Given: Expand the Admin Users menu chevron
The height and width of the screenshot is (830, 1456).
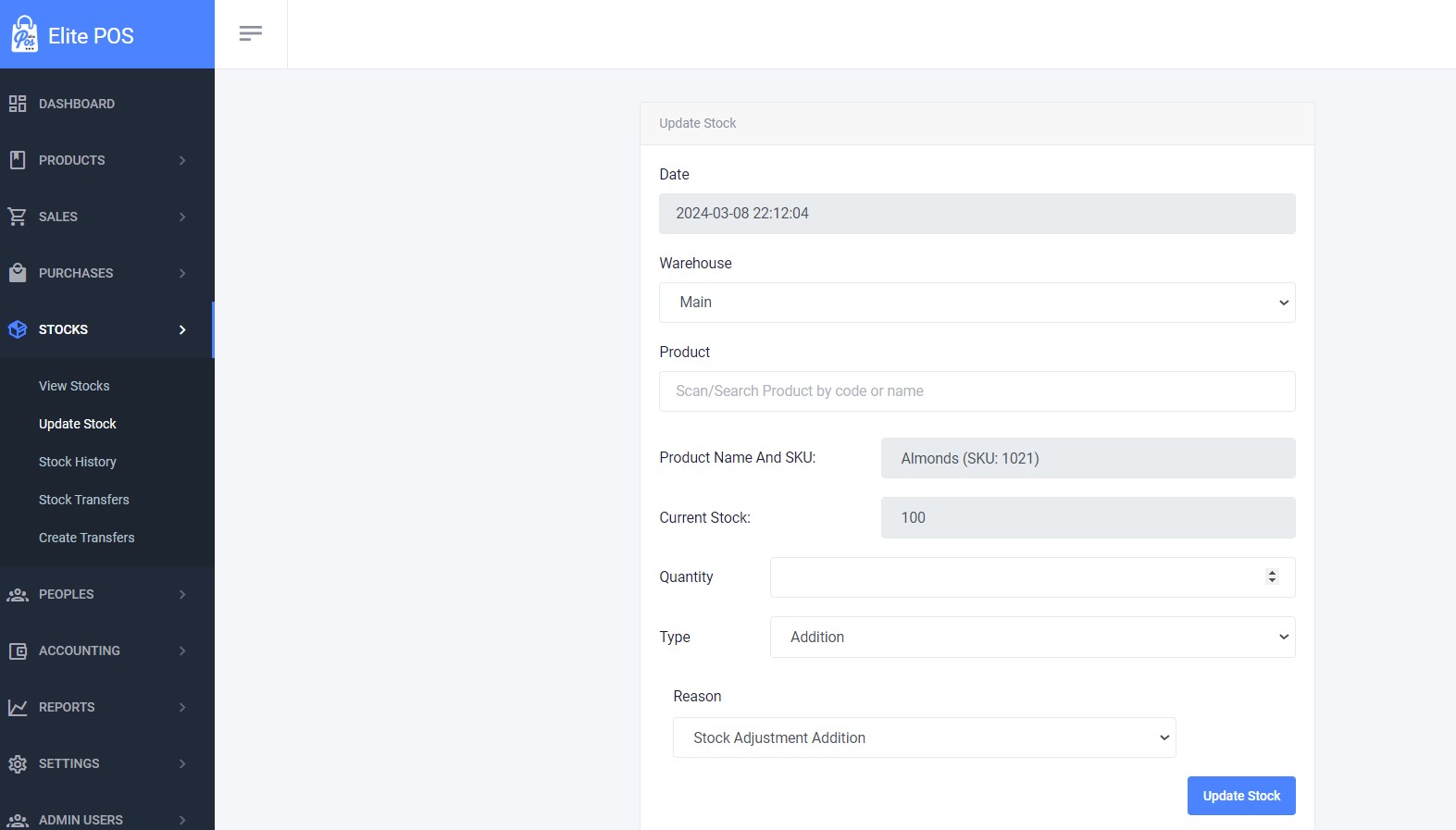Looking at the screenshot, I should pos(182,820).
